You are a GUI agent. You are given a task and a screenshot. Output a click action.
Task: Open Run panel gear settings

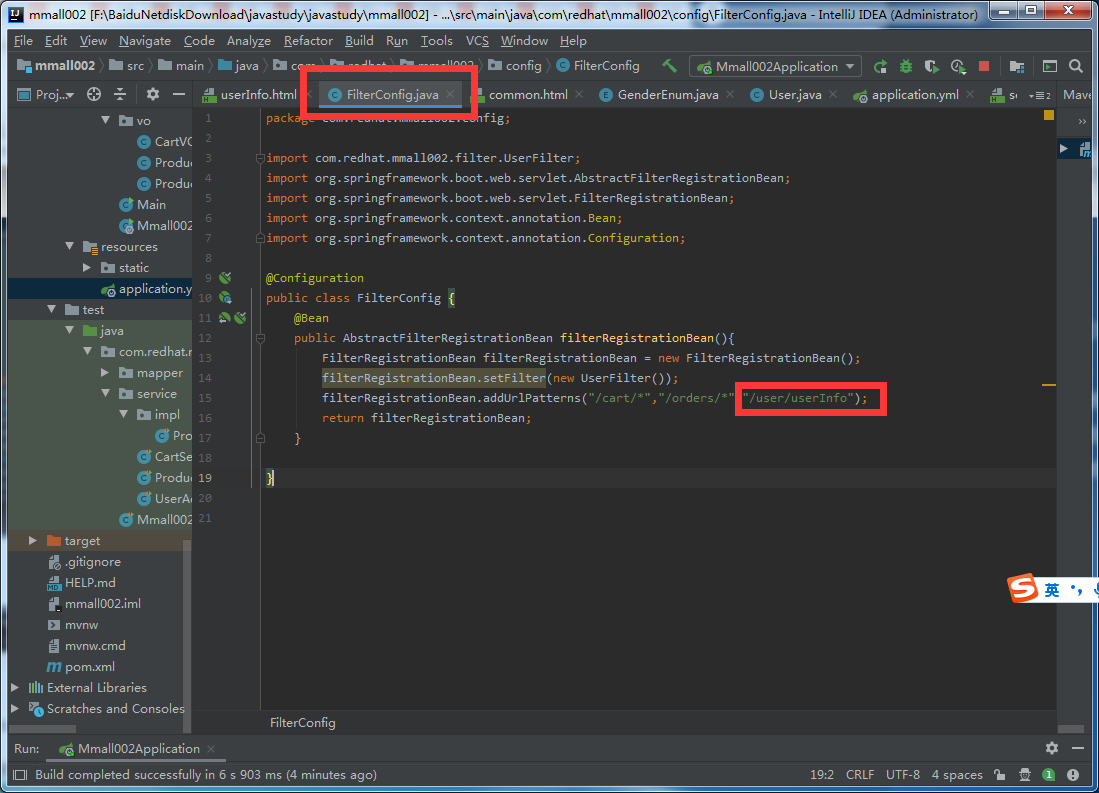click(1052, 748)
